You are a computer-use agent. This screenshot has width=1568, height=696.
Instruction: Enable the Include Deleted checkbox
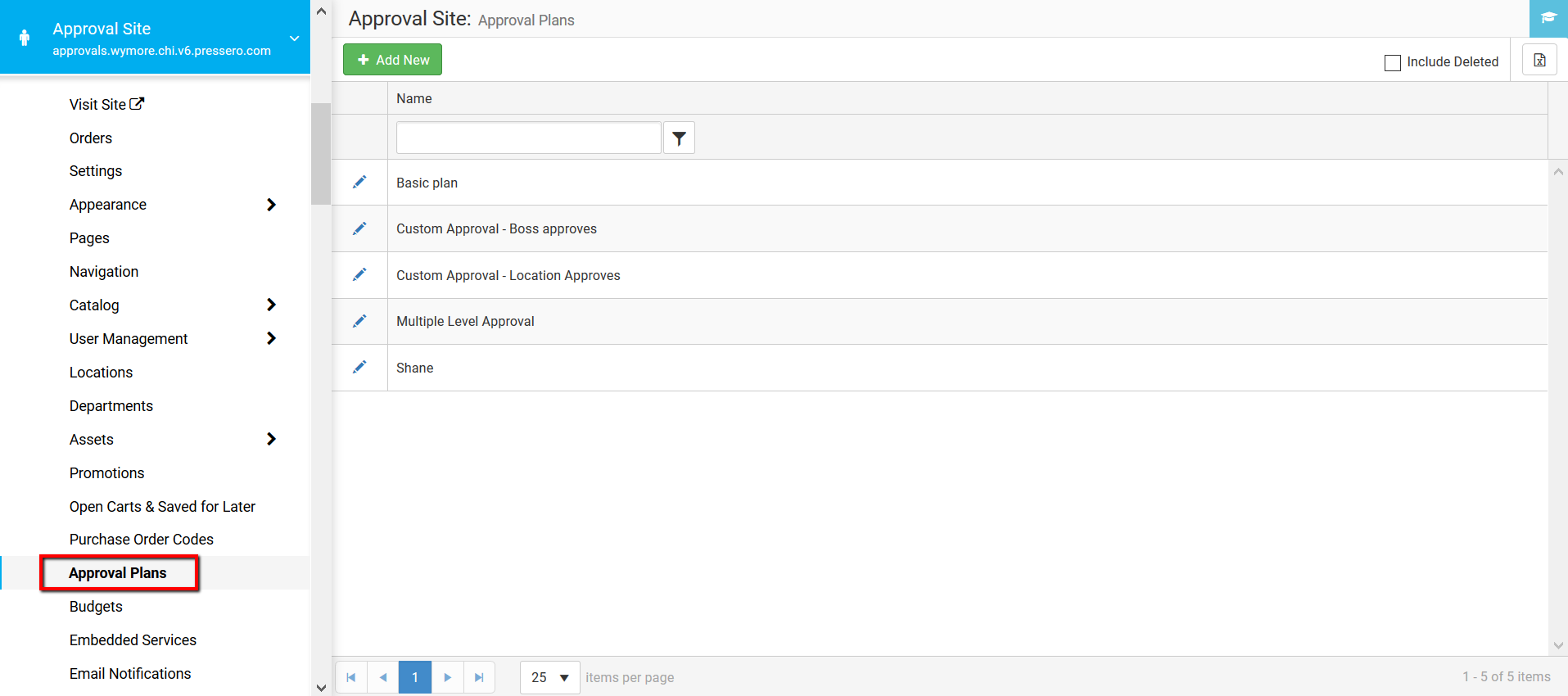pyautogui.click(x=1392, y=62)
